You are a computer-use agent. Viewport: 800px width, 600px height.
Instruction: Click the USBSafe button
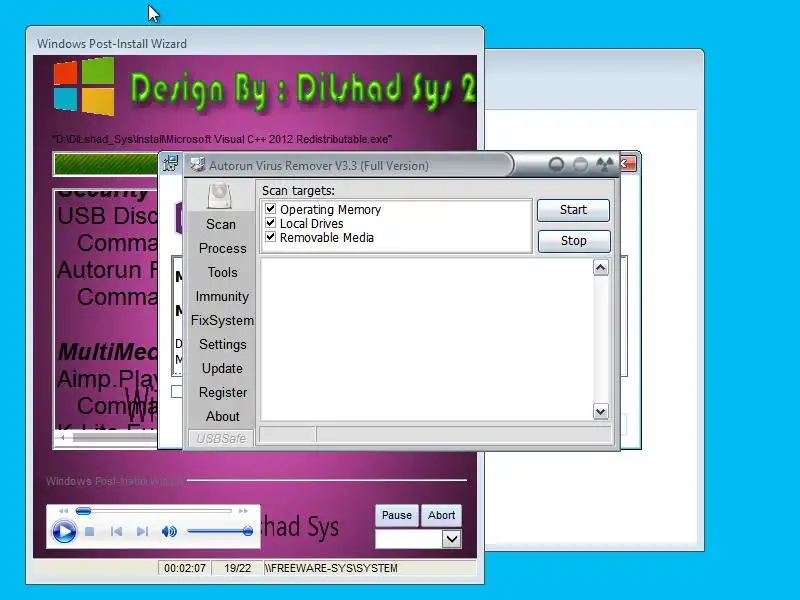point(221,438)
